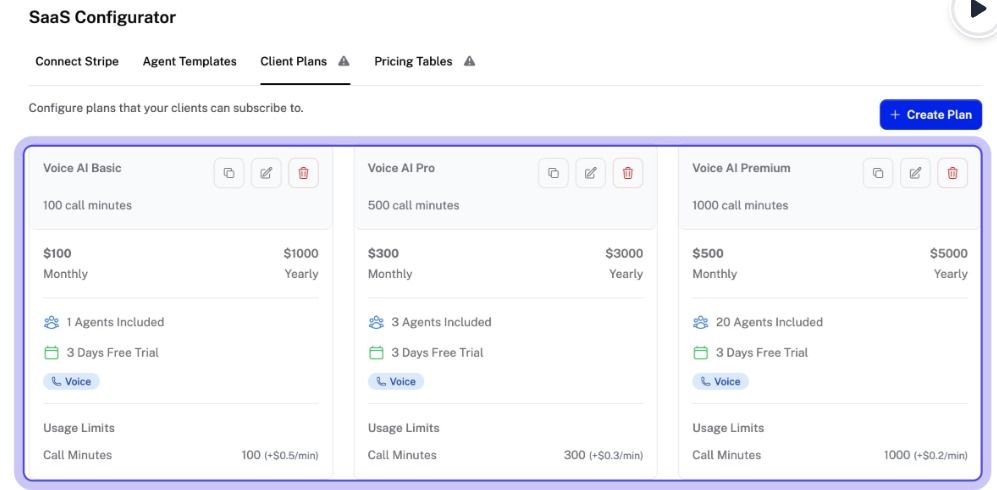Duplicate the Voice AI Premium plan
The image size is (997, 490).
[878, 173]
